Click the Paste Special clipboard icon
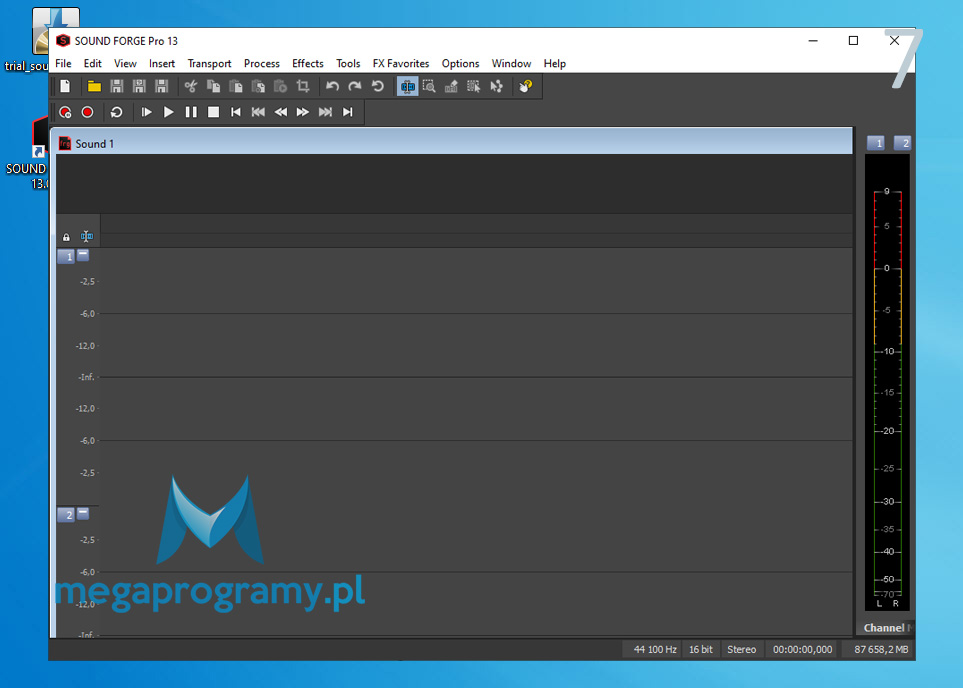Viewport: 963px width, 688px height. click(x=258, y=87)
